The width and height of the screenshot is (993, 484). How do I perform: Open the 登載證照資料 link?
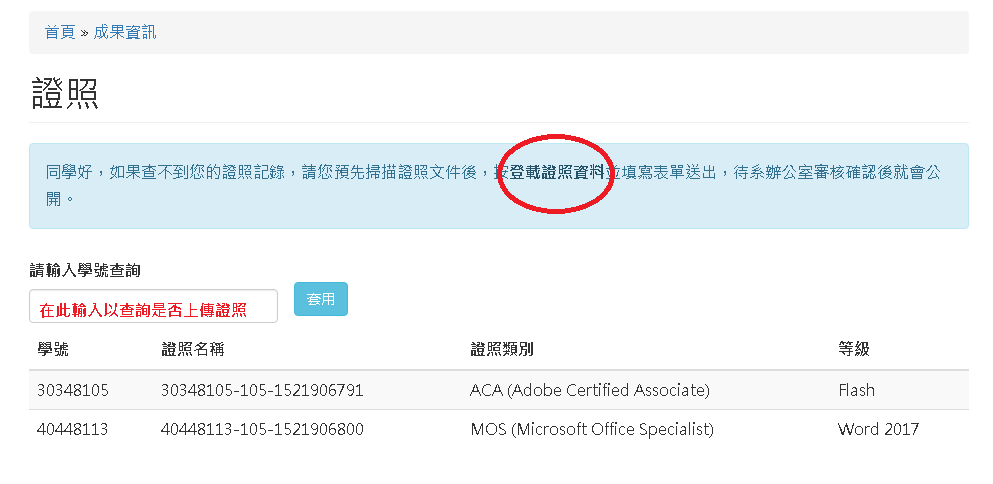tap(557, 172)
